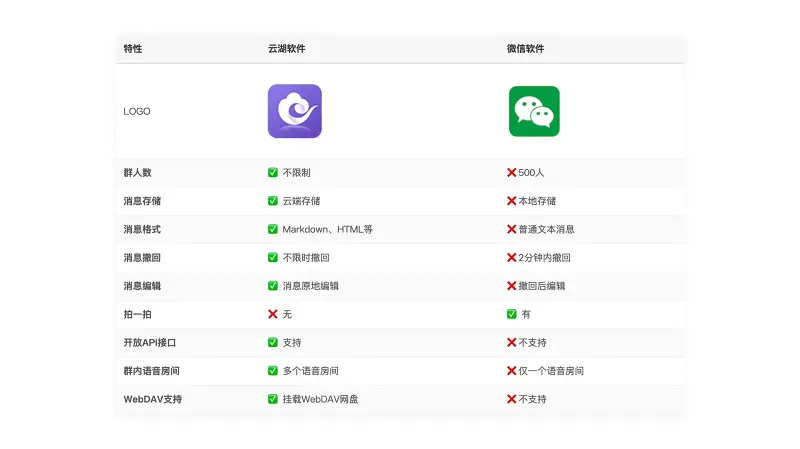The image size is (800, 449).
Task: Click the red cross beside 本地存储
Action: click(x=511, y=201)
